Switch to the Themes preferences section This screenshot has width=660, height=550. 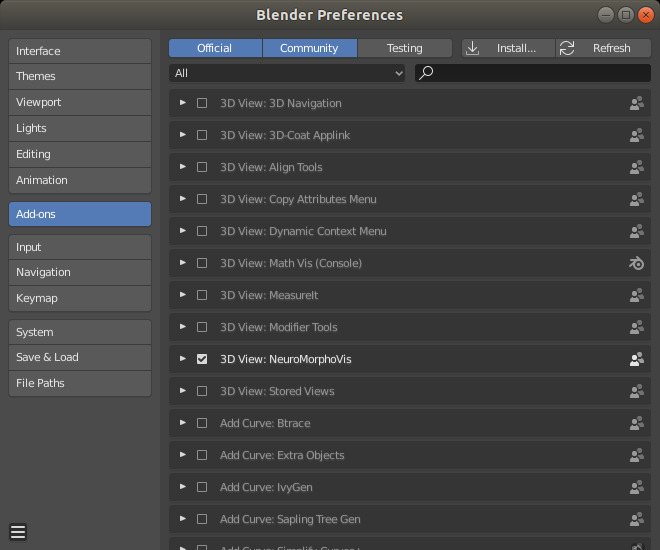[x=80, y=76]
